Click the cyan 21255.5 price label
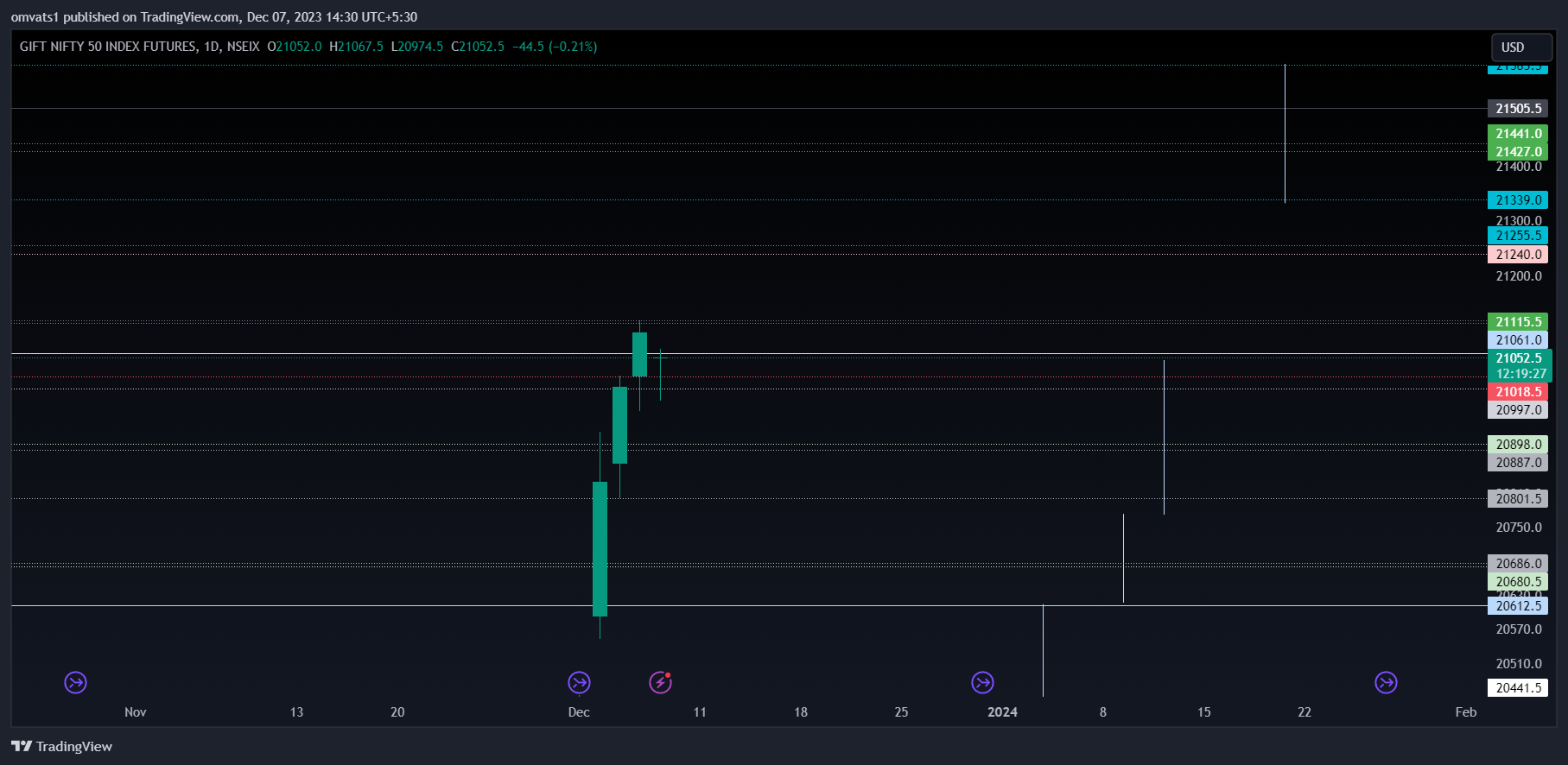The image size is (1568, 765). coord(1518,236)
